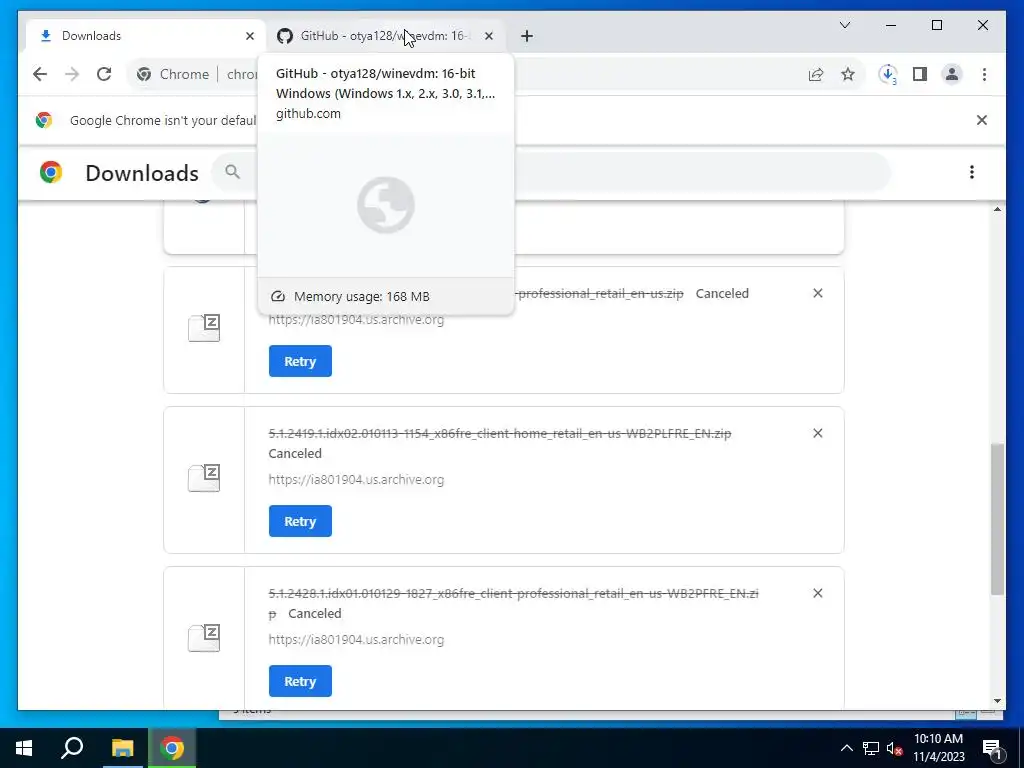Image resolution: width=1024 pixels, height=768 pixels.
Task: Retry the WB2PLFRE_EN.zip download
Action: [x=300, y=521]
